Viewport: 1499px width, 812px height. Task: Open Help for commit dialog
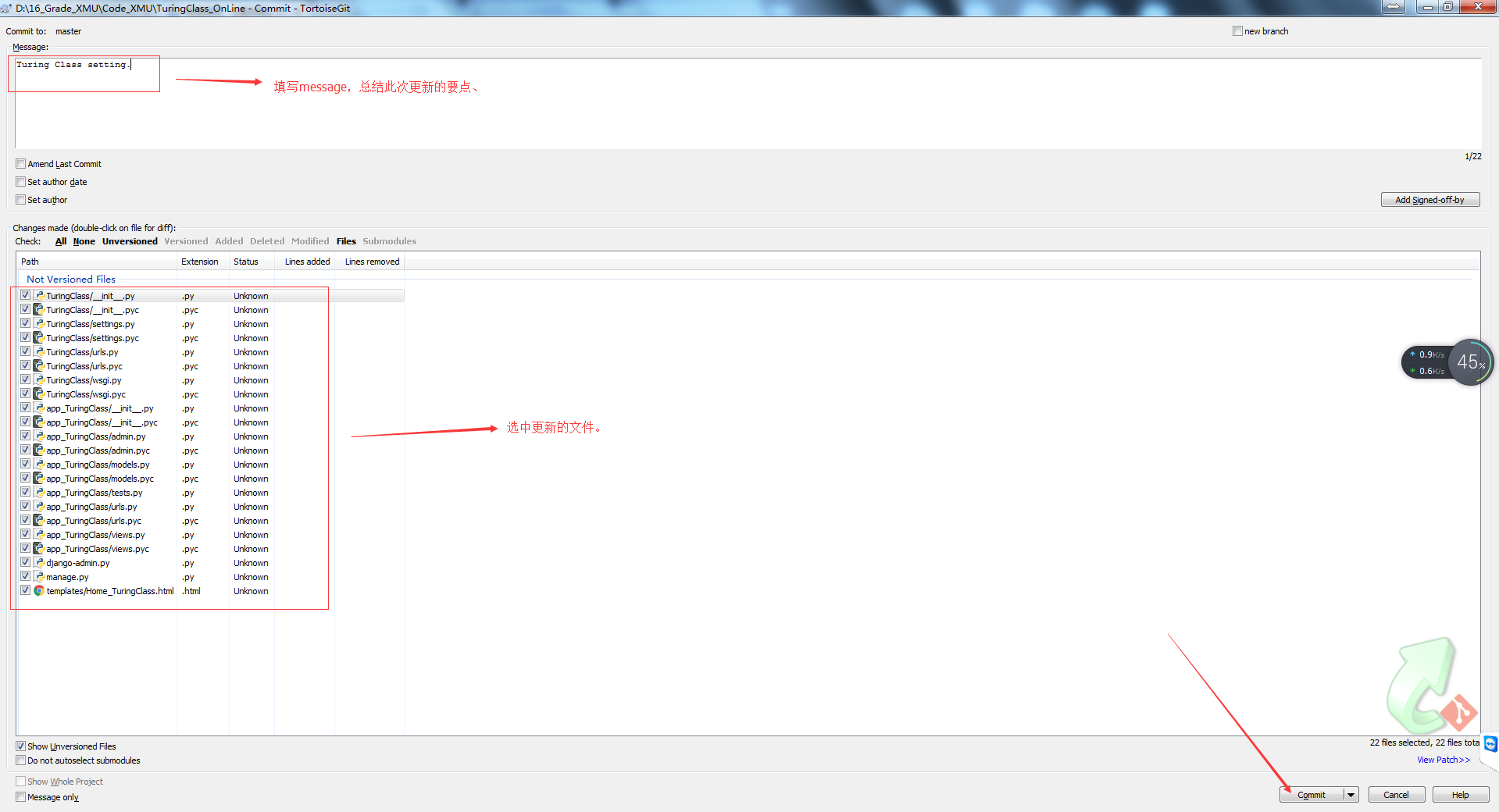pos(1461,795)
